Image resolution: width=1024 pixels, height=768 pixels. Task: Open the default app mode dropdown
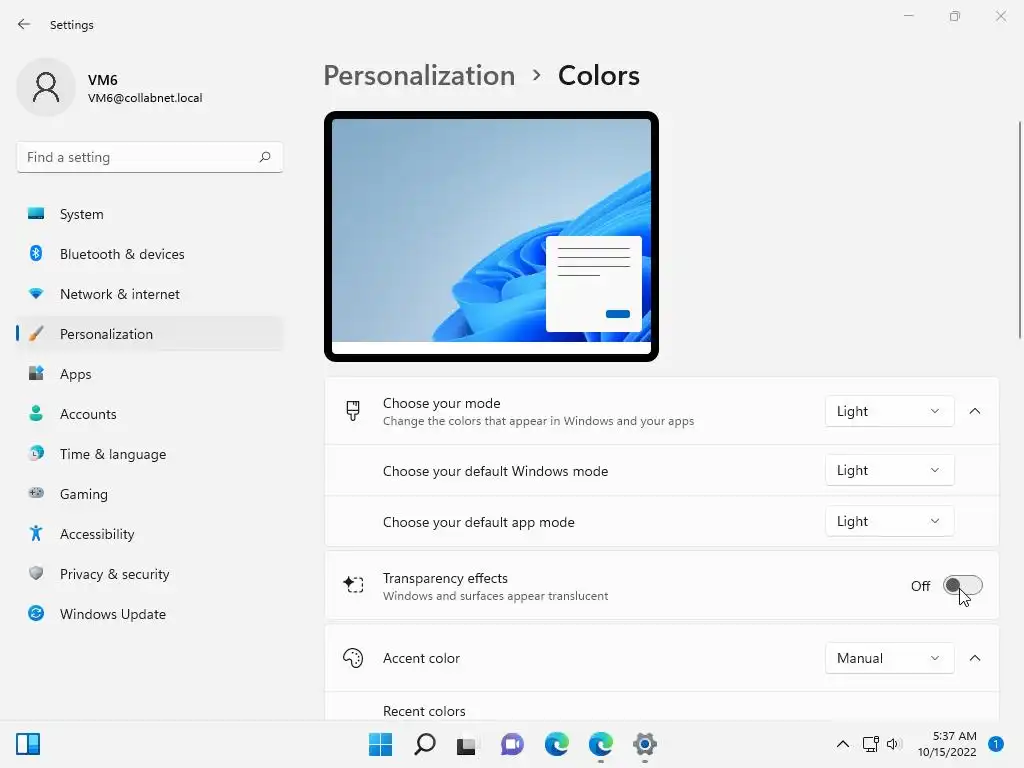889,521
